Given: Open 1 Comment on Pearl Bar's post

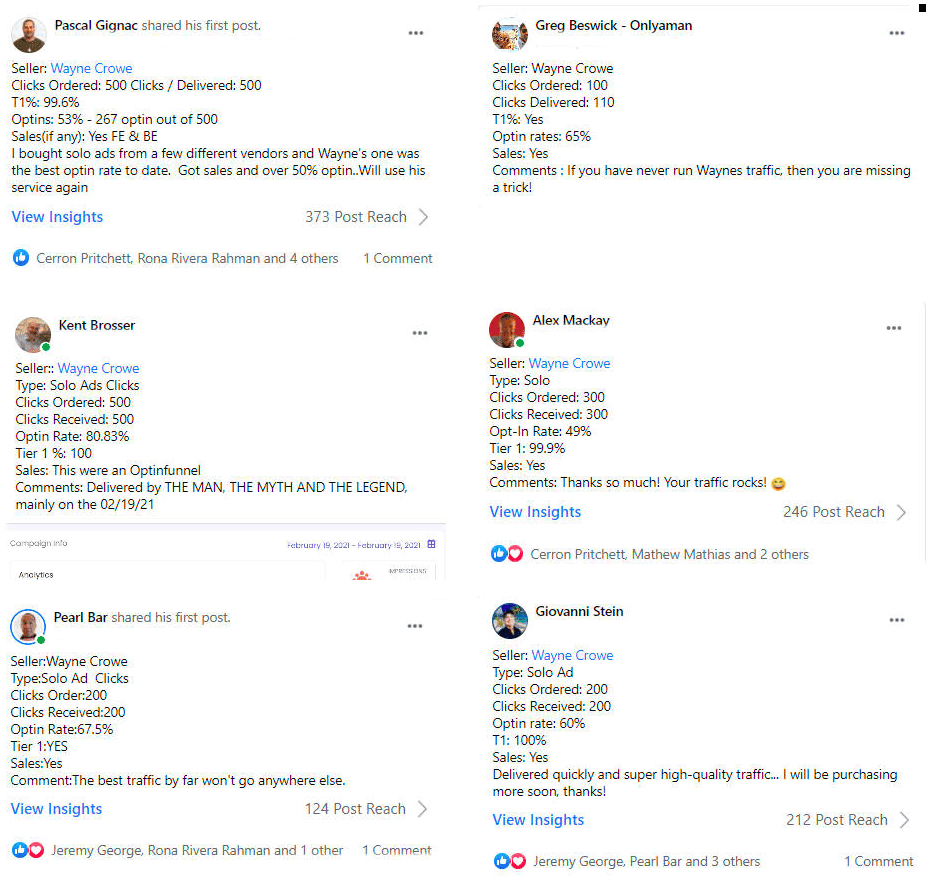Looking at the screenshot, I should click(397, 850).
